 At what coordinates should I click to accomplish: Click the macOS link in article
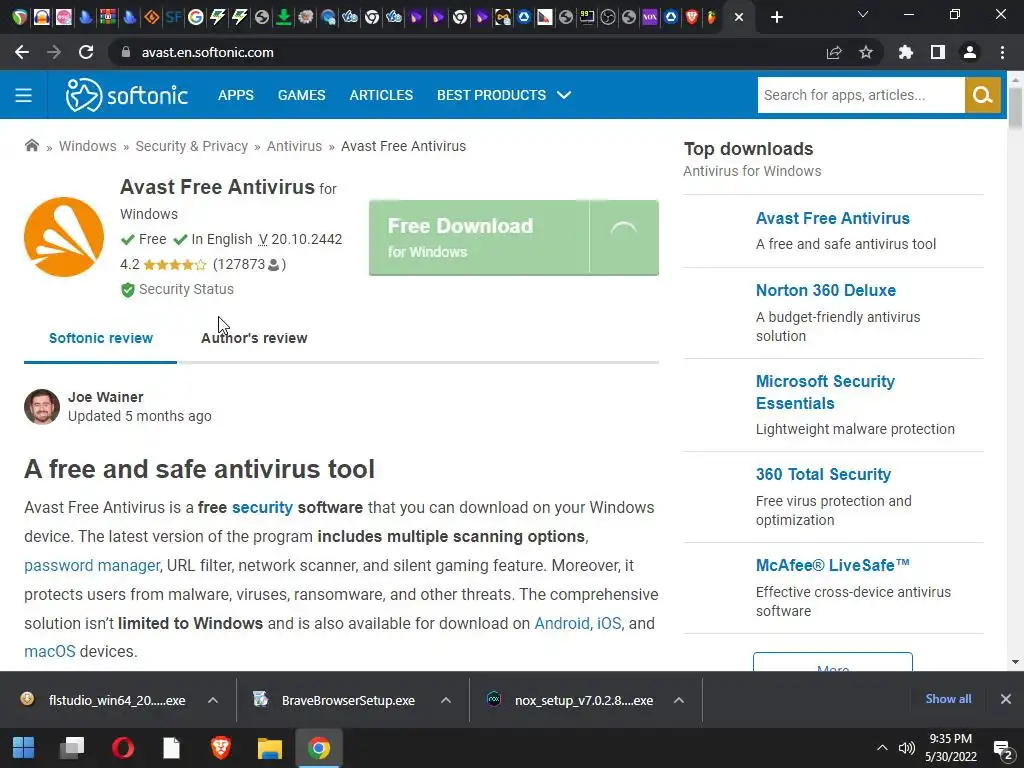point(50,652)
